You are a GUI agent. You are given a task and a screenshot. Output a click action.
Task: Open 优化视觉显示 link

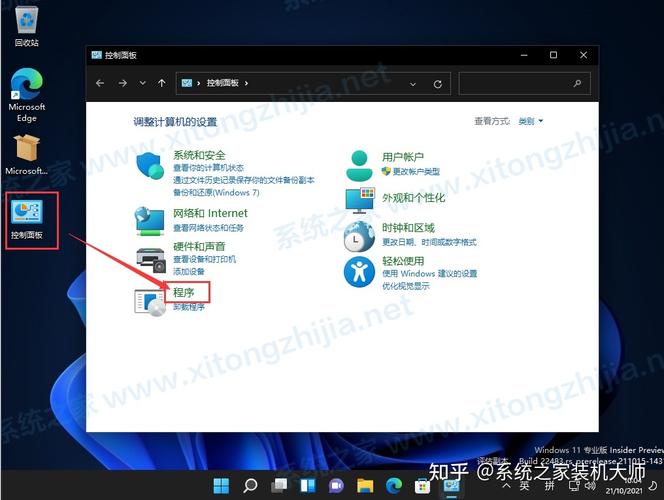[x=406, y=286]
